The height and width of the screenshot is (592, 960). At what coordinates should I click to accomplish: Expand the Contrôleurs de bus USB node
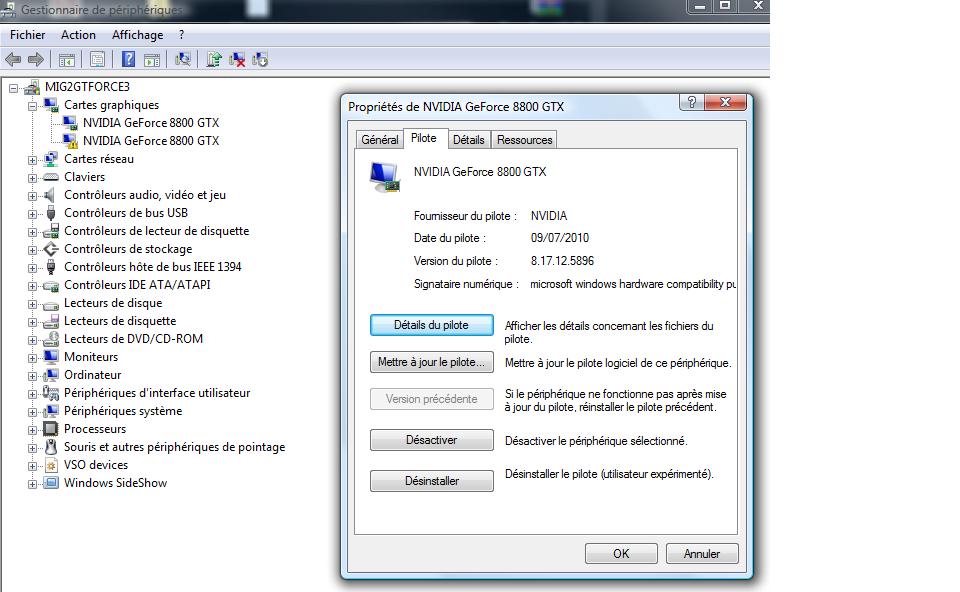[32, 213]
